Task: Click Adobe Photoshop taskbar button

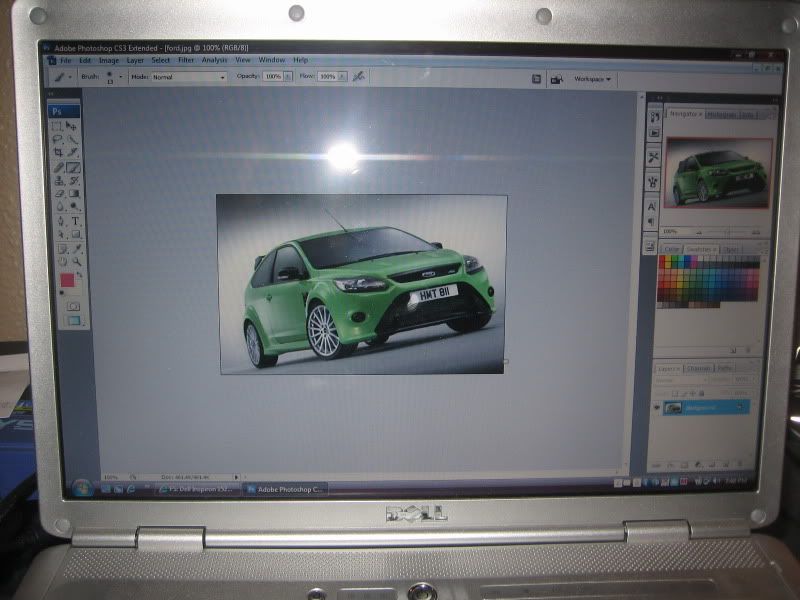Action: [x=285, y=489]
